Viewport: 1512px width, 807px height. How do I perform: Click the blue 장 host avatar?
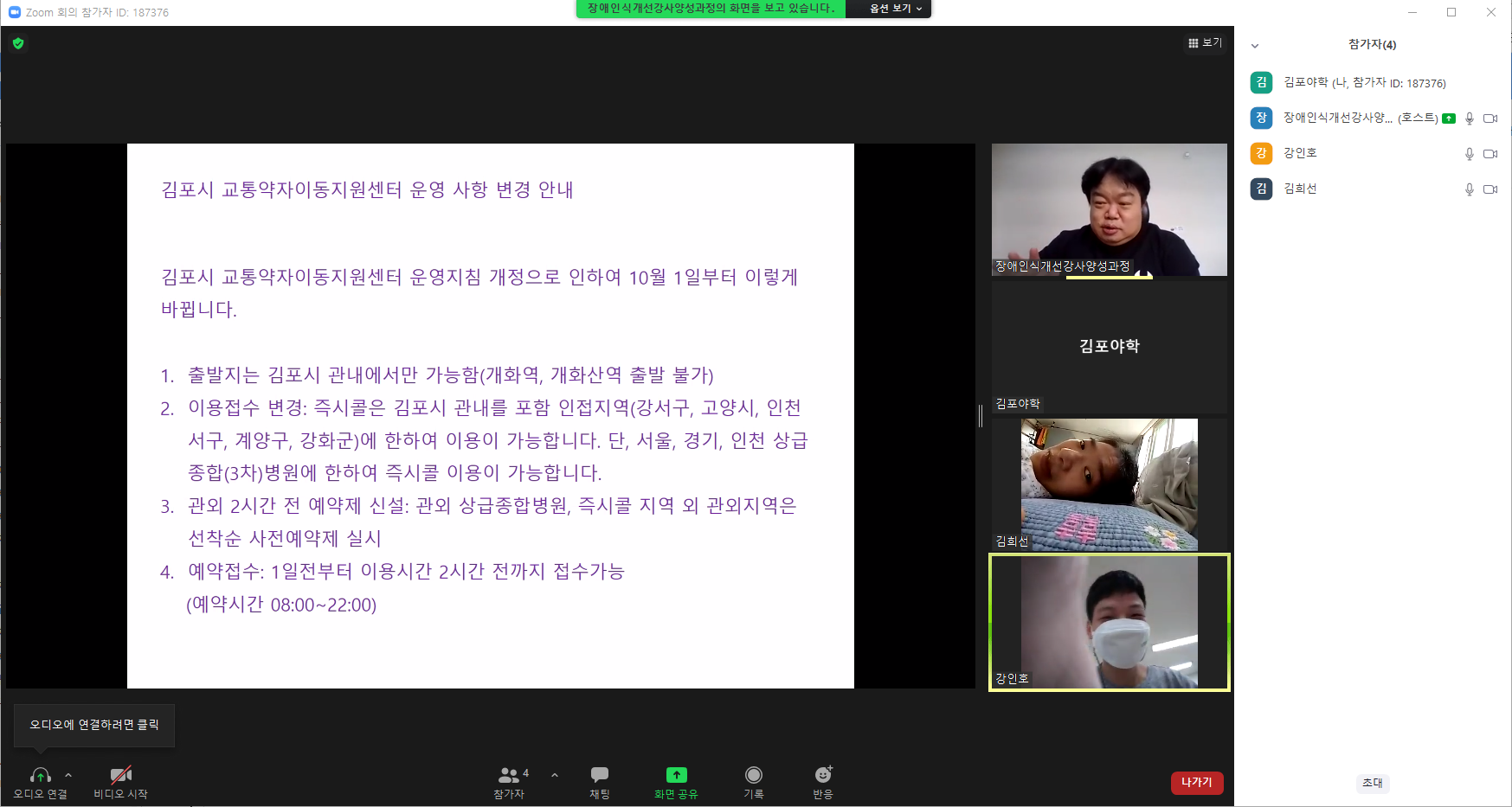1261,118
